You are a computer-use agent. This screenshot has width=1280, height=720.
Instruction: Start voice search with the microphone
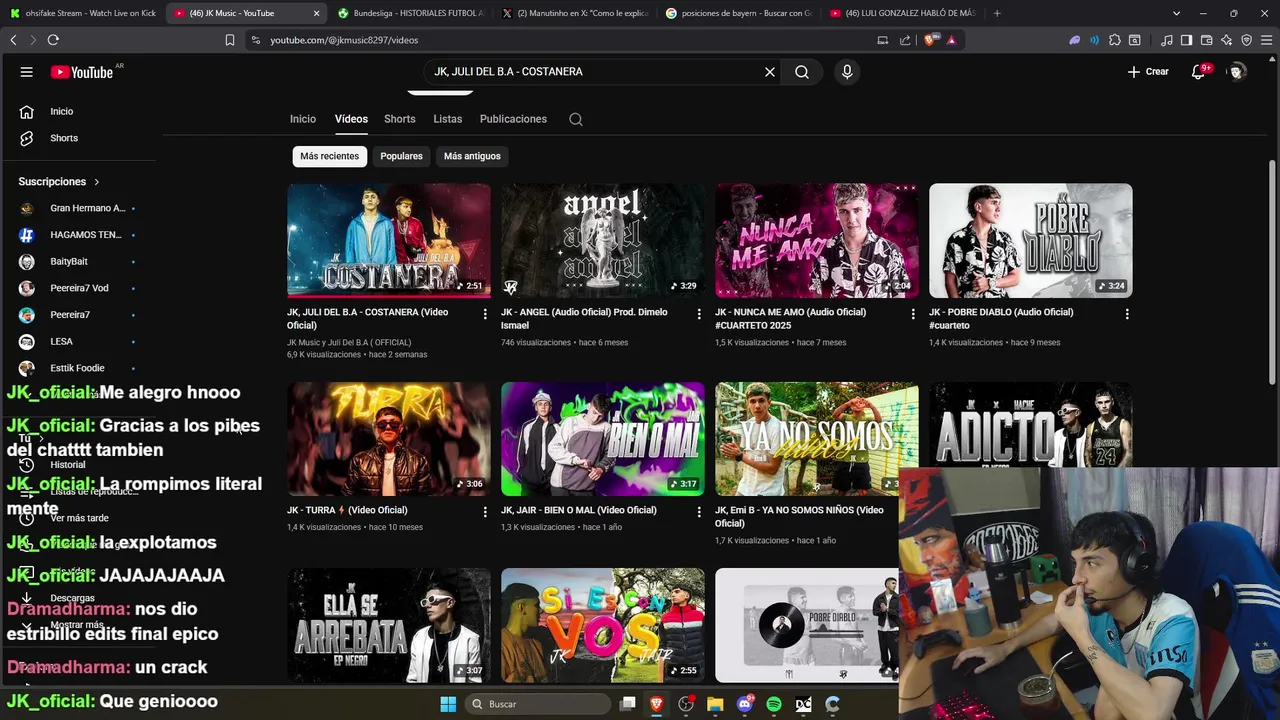point(847,72)
